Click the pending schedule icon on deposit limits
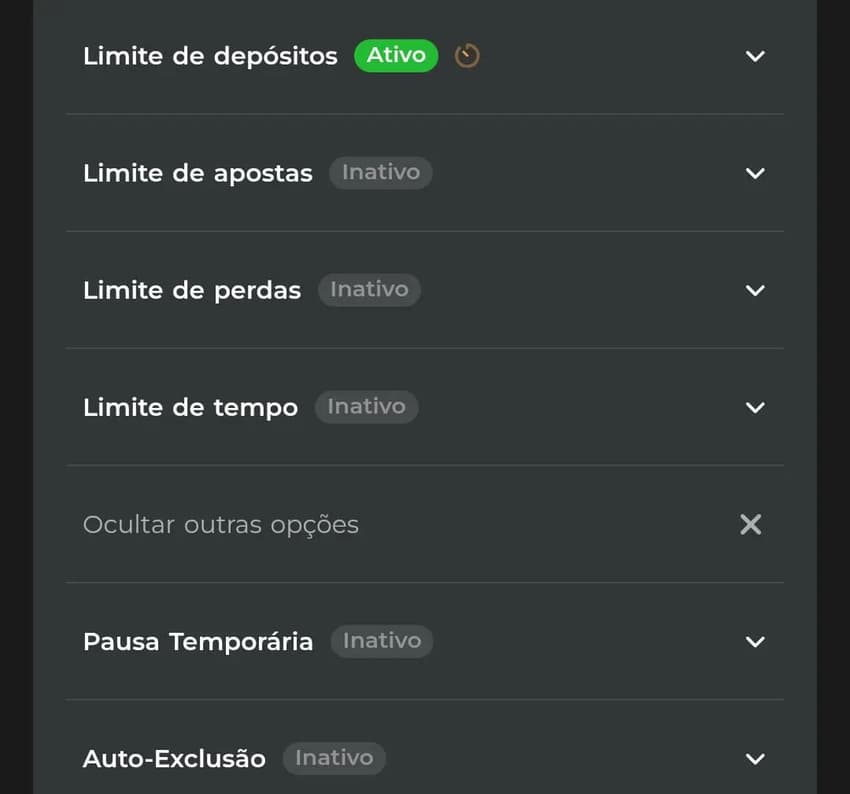Screen dimensions: 850x794 (466, 57)
